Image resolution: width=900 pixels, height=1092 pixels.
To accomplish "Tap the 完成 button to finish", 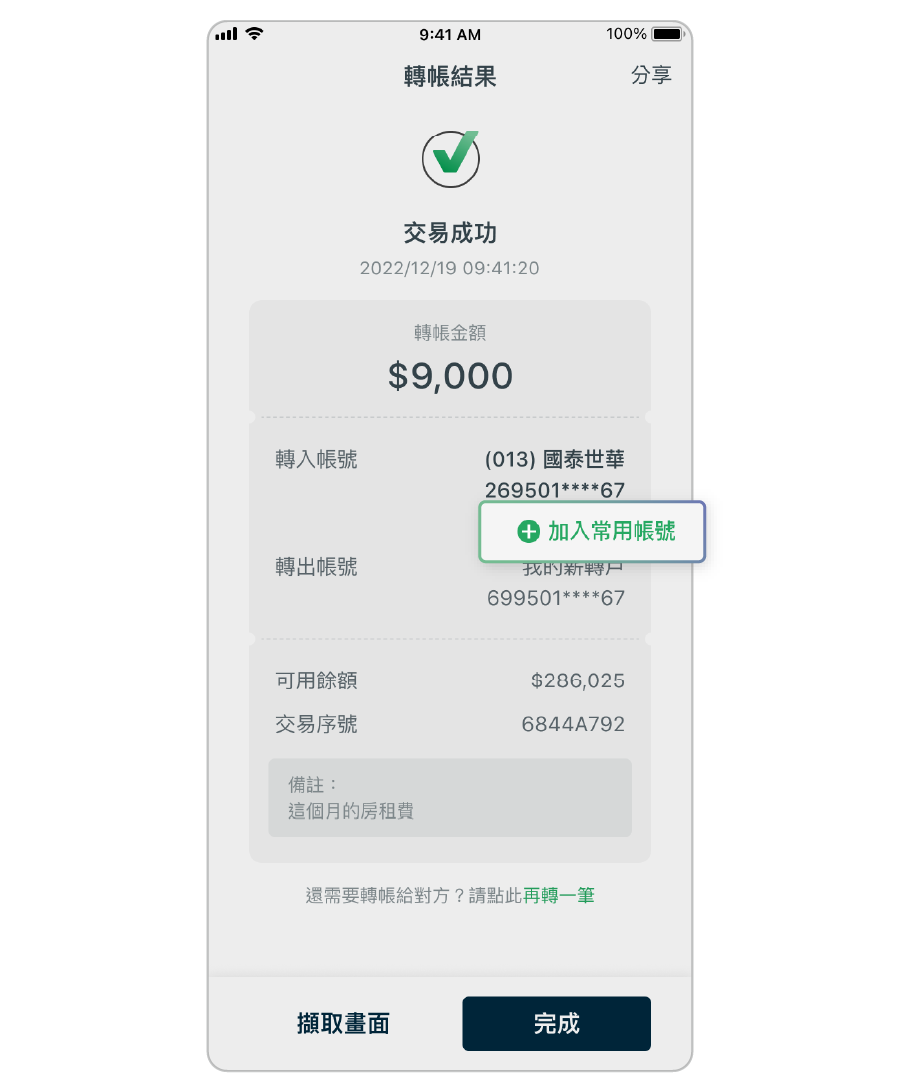I will click(556, 1023).
